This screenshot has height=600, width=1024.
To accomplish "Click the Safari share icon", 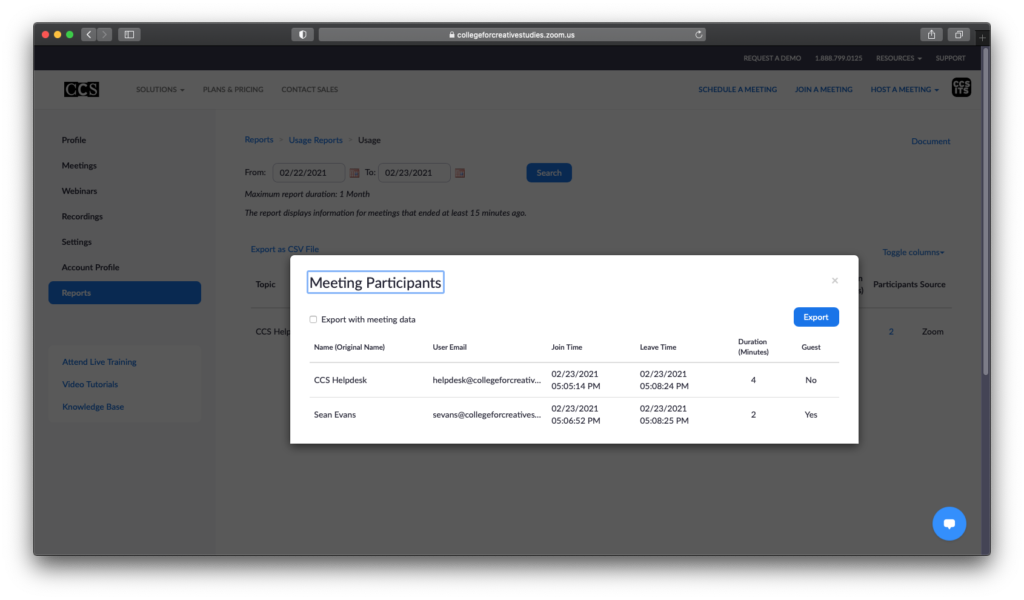I will tap(931, 34).
